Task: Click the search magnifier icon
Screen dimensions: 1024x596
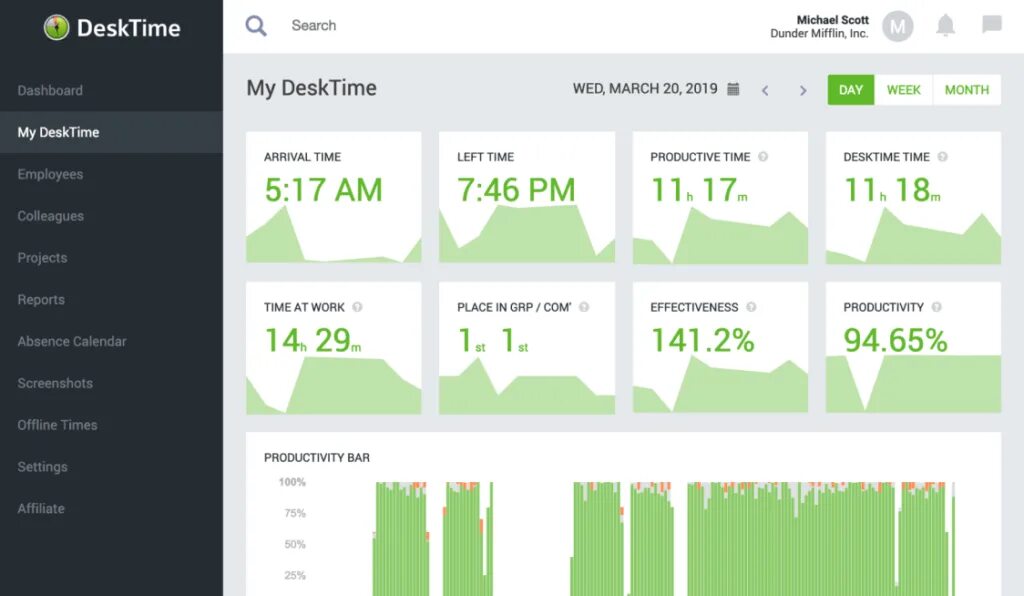Action: pyautogui.click(x=256, y=25)
